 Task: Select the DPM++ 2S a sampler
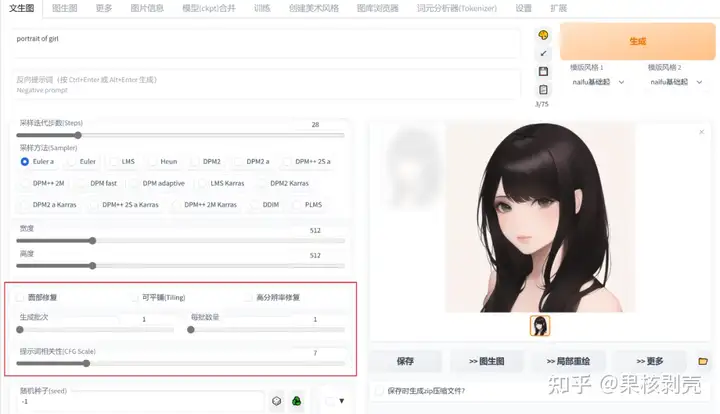coord(307,162)
